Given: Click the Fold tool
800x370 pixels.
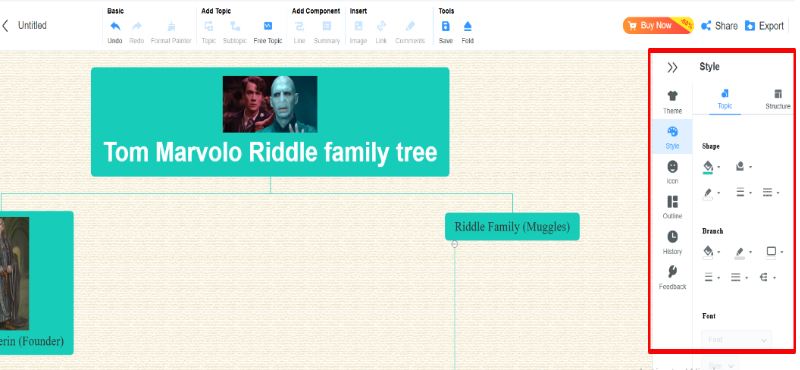Looking at the screenshot, I should click(467, 32).
